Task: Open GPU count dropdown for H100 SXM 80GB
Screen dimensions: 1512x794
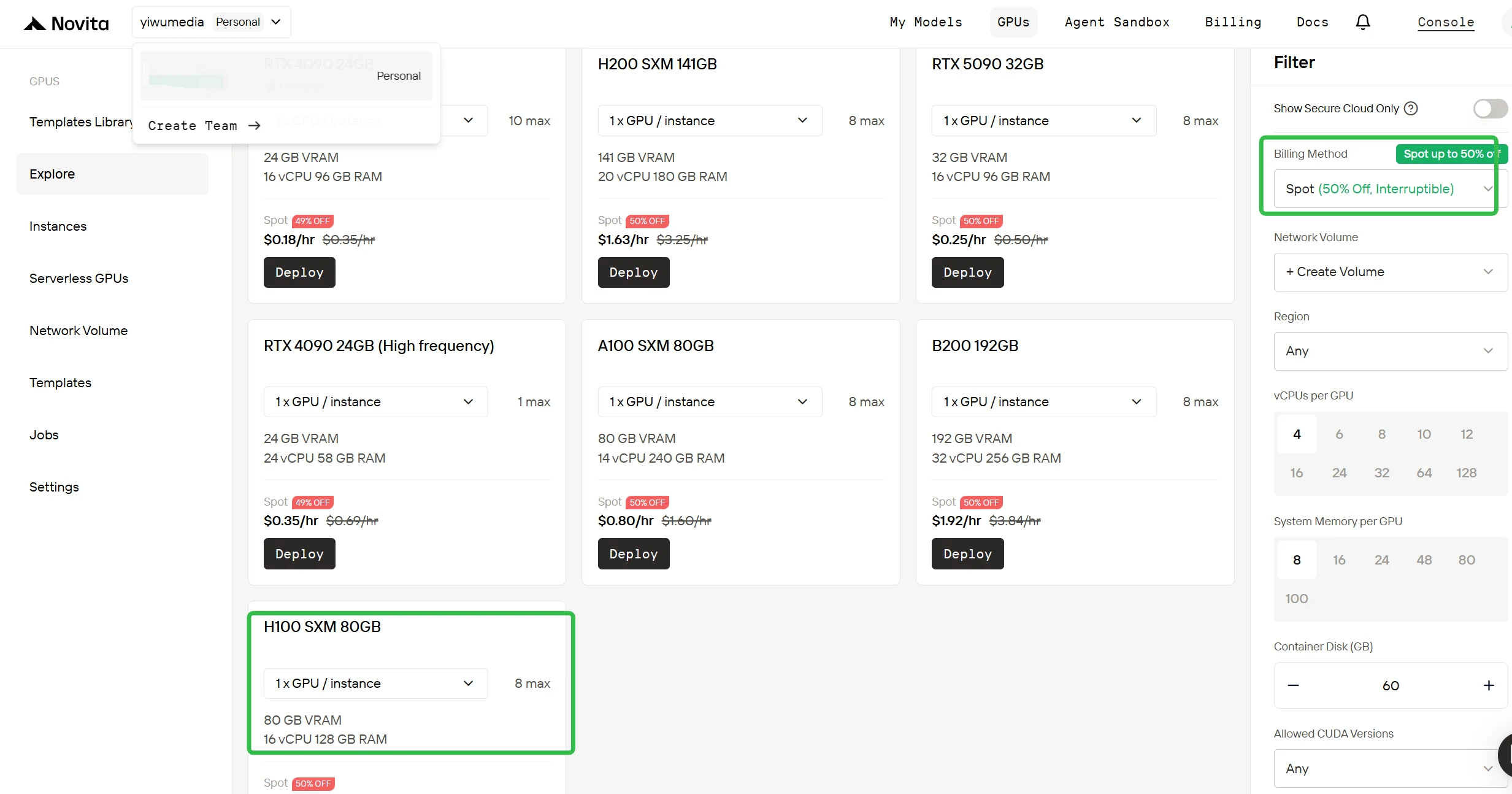Action: point(375,684)
